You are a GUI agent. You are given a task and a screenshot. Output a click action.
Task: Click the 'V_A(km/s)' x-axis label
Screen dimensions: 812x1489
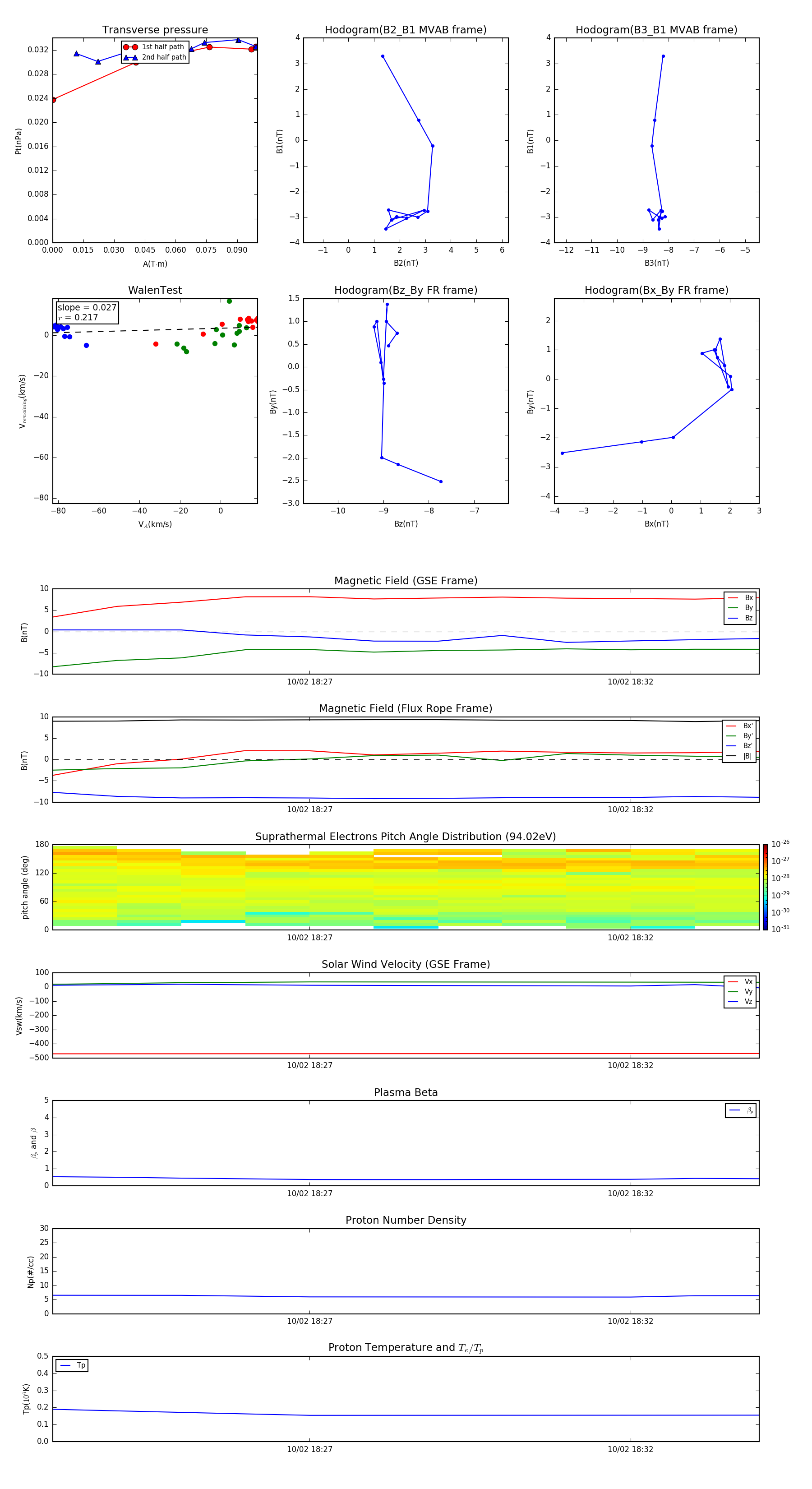point(155,524)
